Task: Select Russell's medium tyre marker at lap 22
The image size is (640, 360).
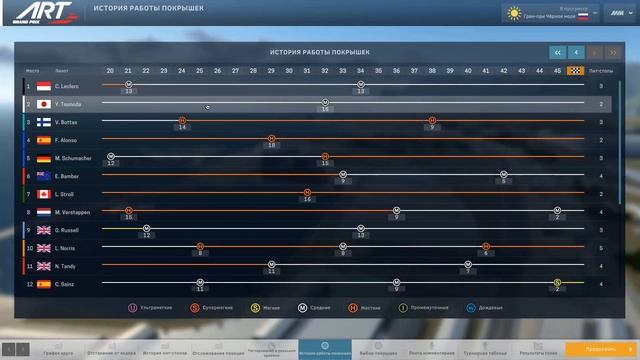Action: tap(147, 229)
